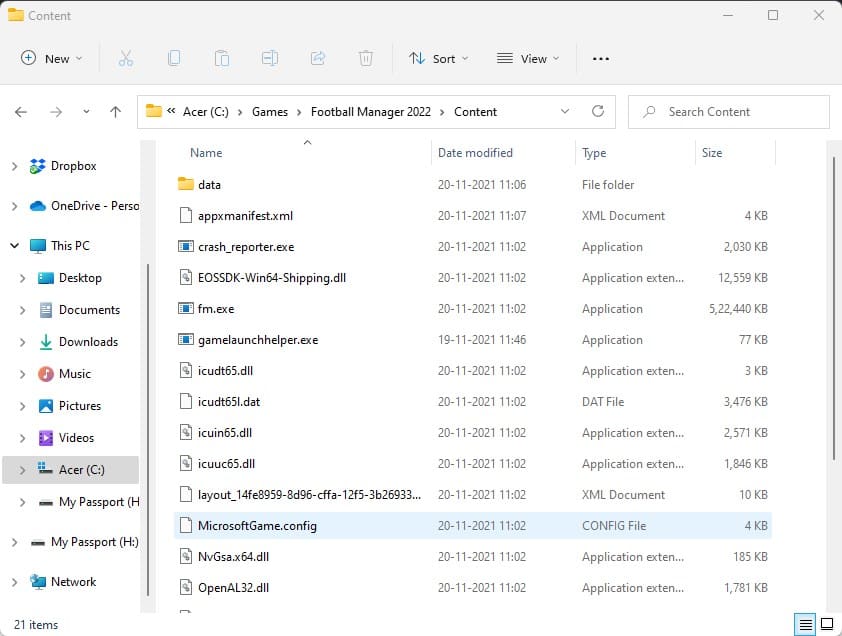Click the Copy icon in toolbar

[x=174, y=58]
